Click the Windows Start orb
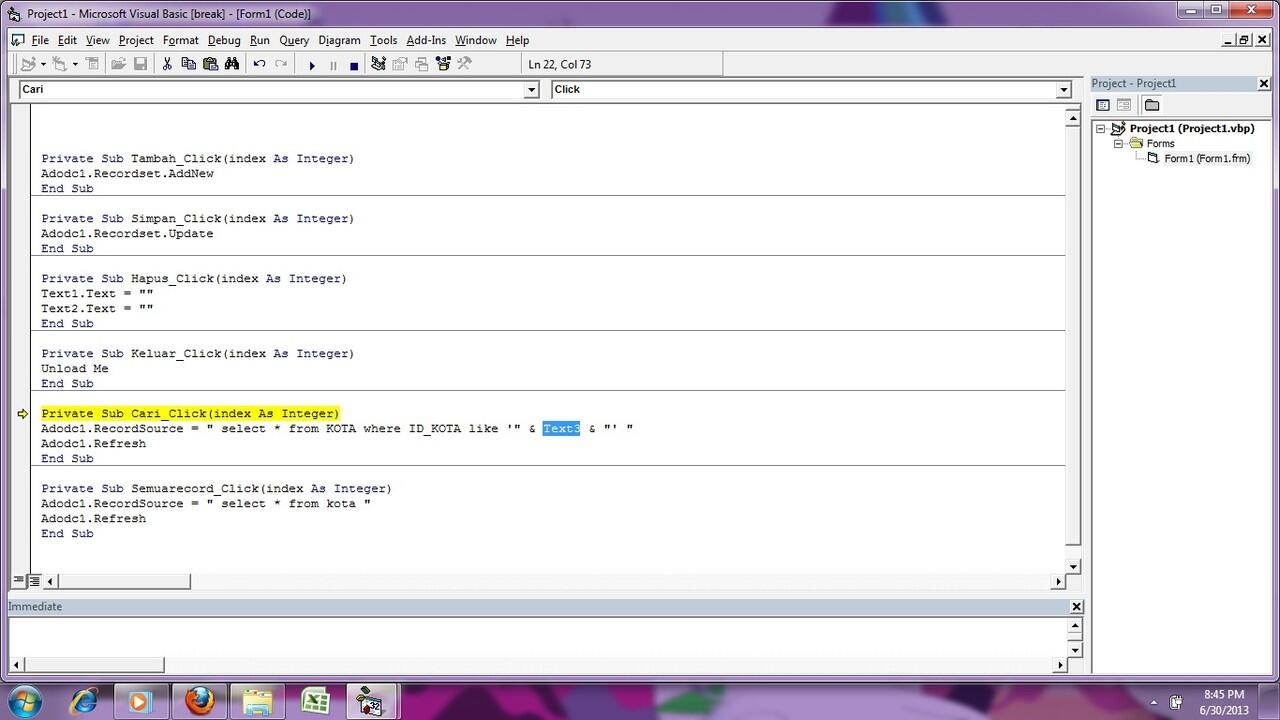This screenshot has width=1280, height=720. [x=25, y=701]
